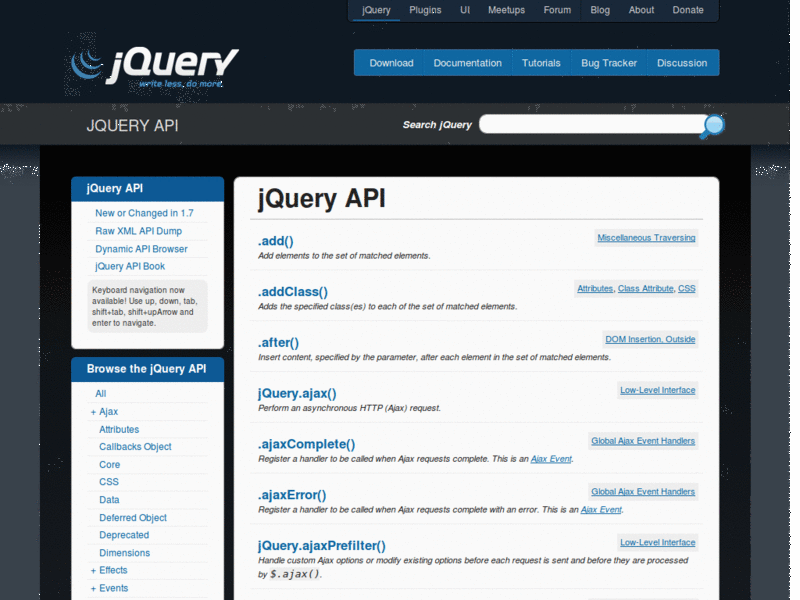800x600 pixels.
Task: Select CSS category in sidebar
Action: tap(109, 482)
